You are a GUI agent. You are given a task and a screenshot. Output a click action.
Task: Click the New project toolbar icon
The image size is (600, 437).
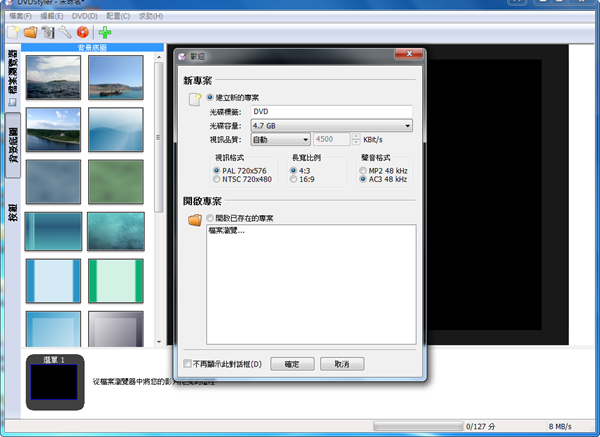tap(13, 33)
